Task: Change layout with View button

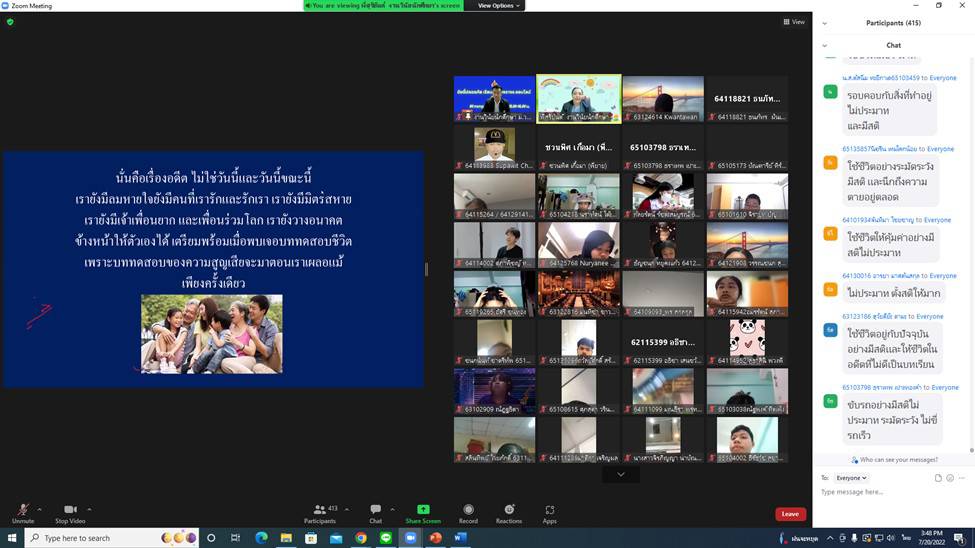Action: click(x=794, y=22)
